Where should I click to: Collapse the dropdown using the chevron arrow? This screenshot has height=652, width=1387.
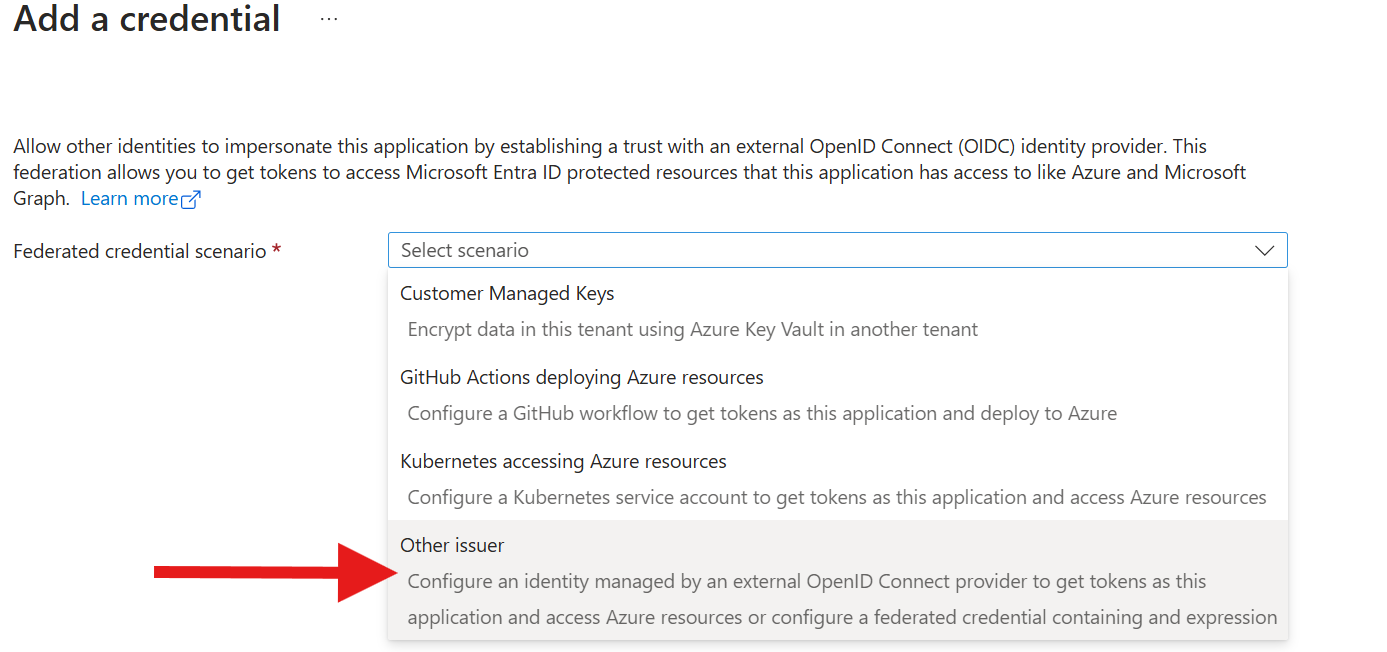(x=1264, y=250)
